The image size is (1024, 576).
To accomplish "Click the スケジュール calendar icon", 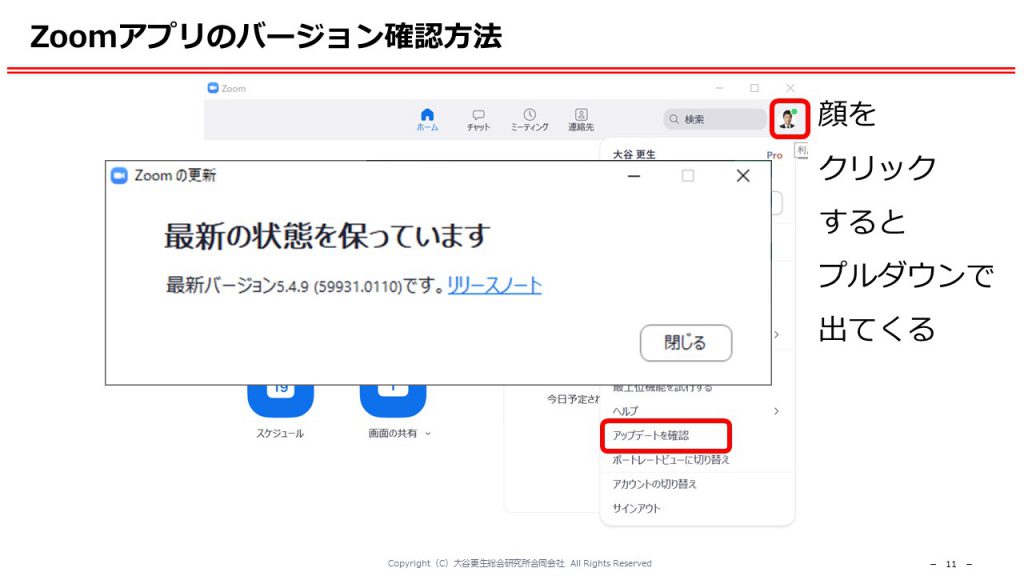I will point(280,399).
